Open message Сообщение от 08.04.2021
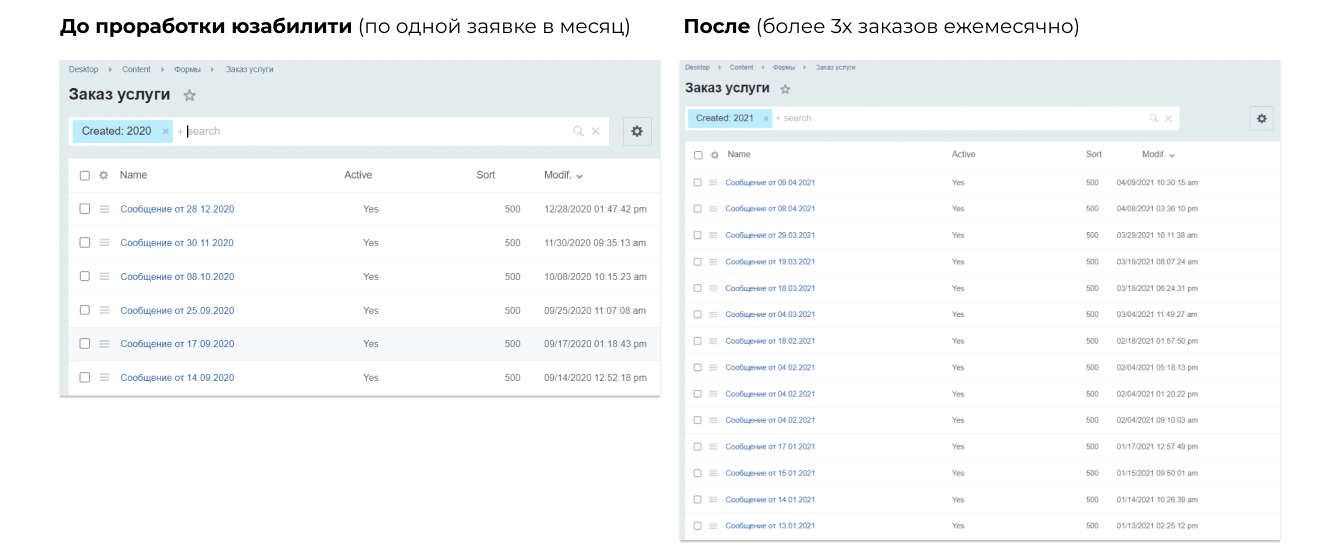The height and width of the screenshot is (553, 1340). (x=770, y=208)
